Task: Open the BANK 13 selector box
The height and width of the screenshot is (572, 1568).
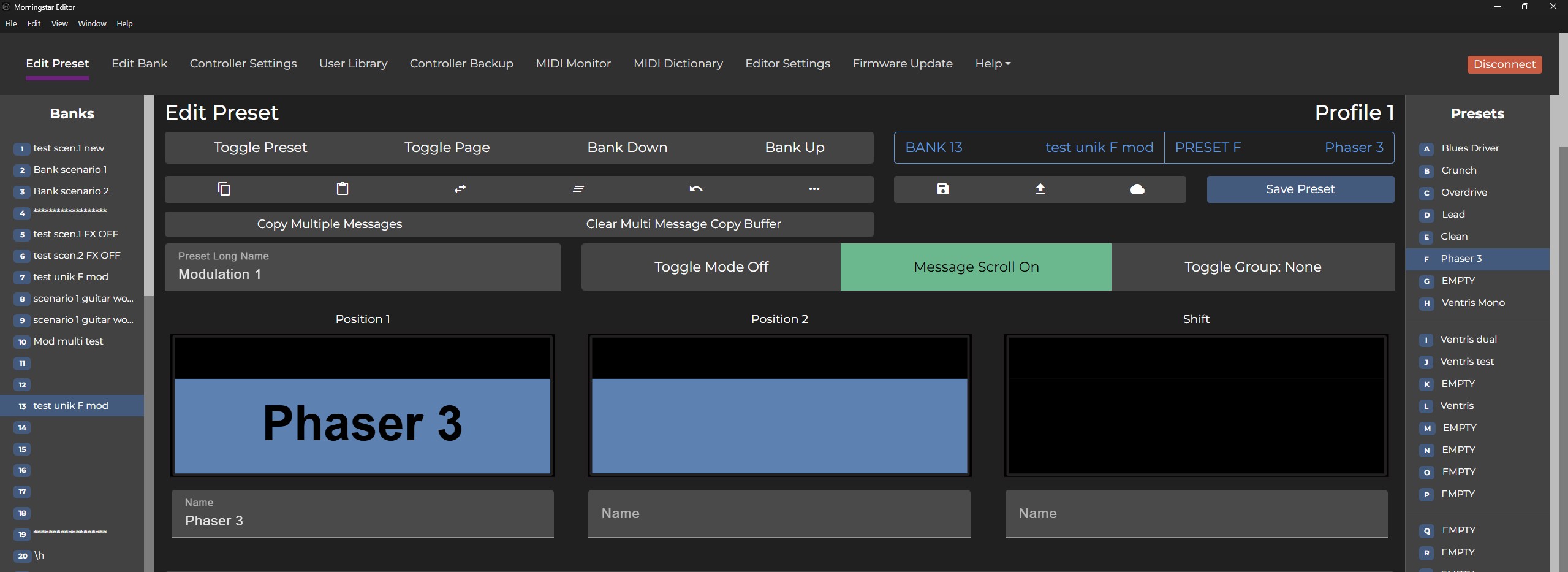Action: click(1028, 148)
